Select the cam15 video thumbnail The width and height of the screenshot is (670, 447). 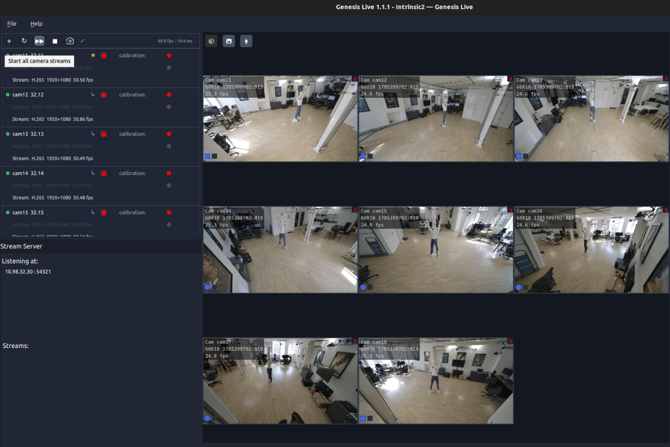click(436, 250)
